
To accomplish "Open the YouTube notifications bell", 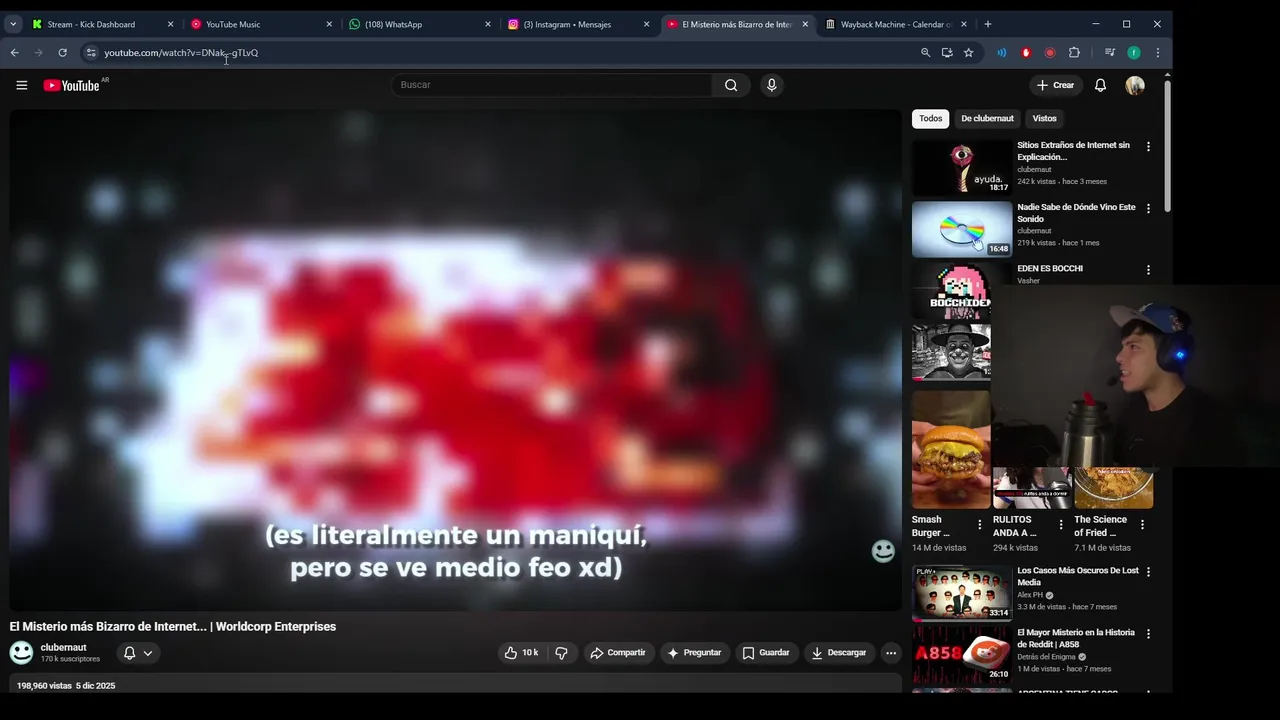I will 1100,85.
